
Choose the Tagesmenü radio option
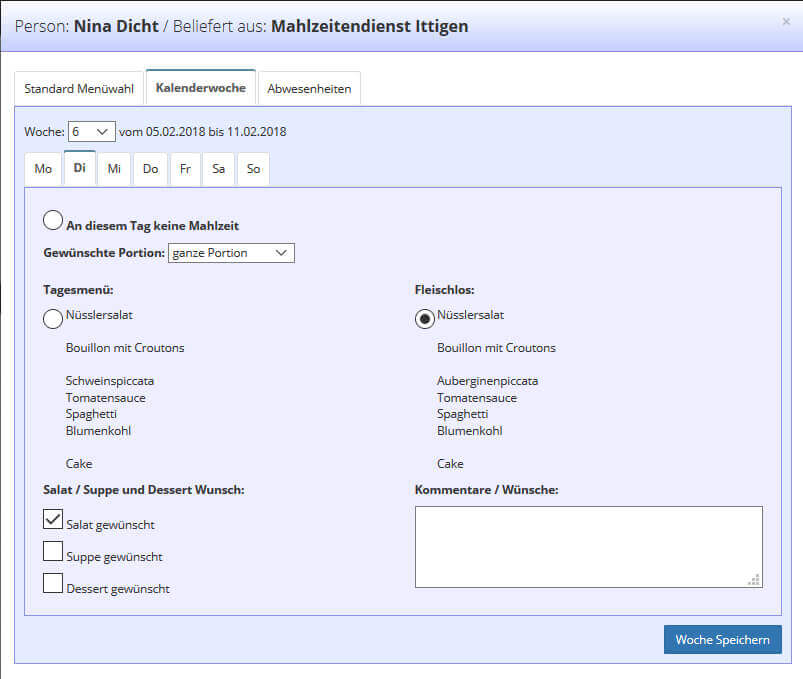pyautogui.click(x=53, y=319)
